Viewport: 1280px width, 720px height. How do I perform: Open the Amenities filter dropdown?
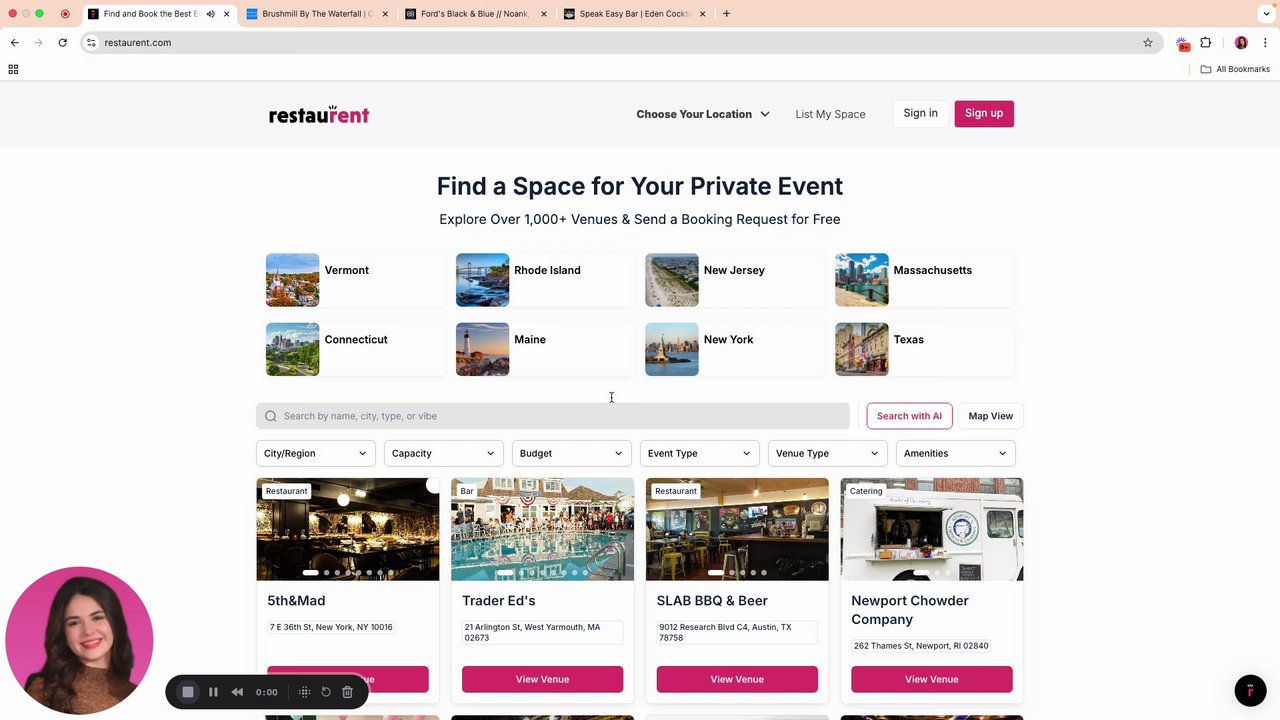point(955,453)
